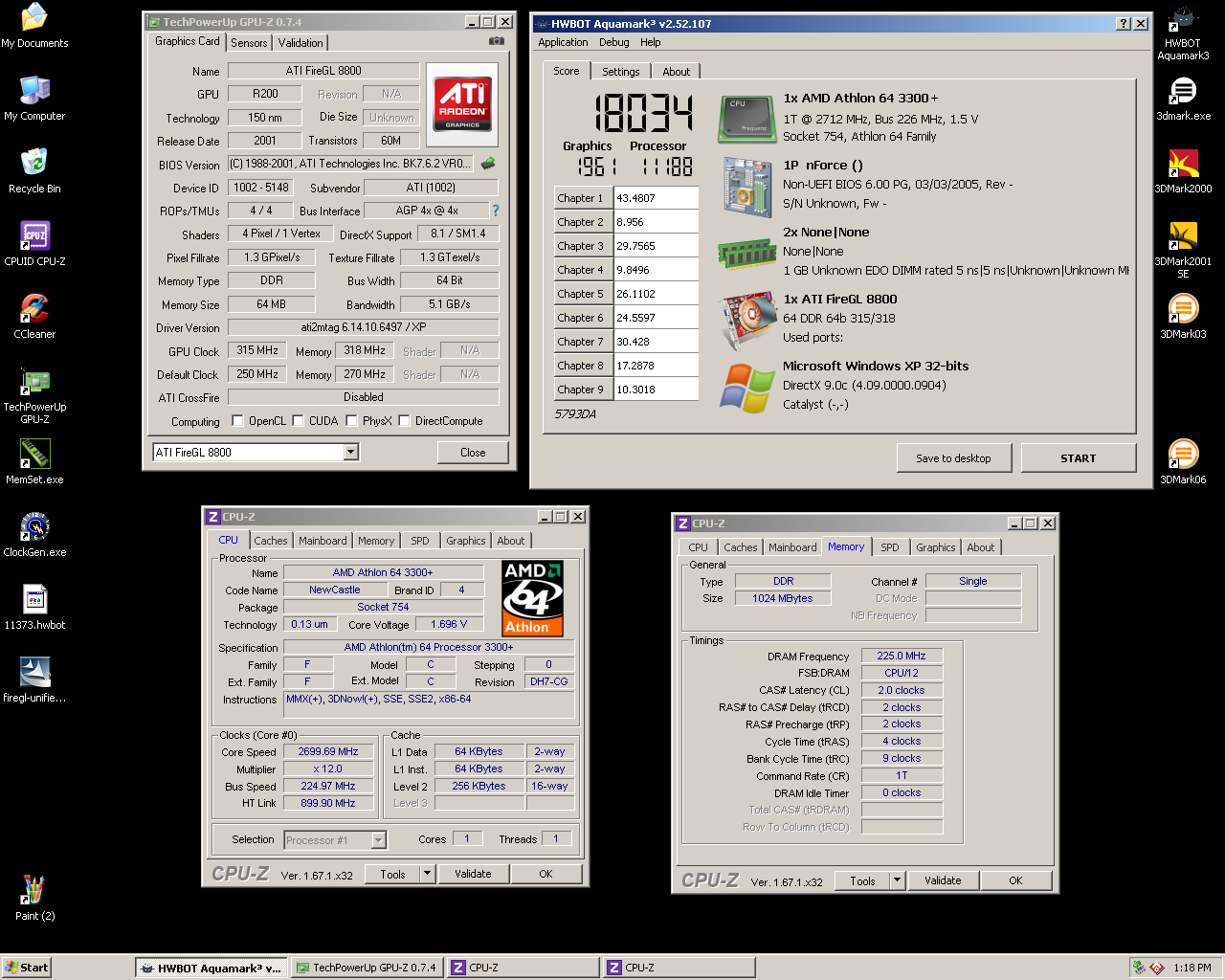Launch 3DMark03 desktop shortcut
Viewport: 1225px width, 980px height.
[1183, 317]
